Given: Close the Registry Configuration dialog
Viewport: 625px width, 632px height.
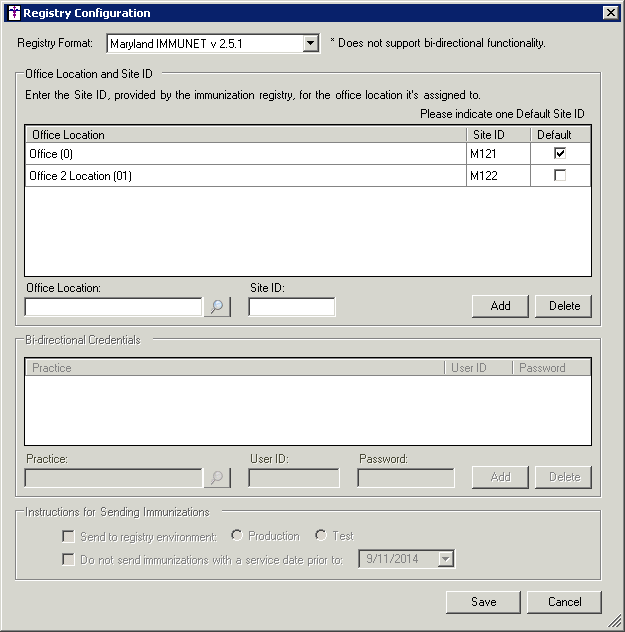Looking at the screenshot, I should click(x=610, y=13).
